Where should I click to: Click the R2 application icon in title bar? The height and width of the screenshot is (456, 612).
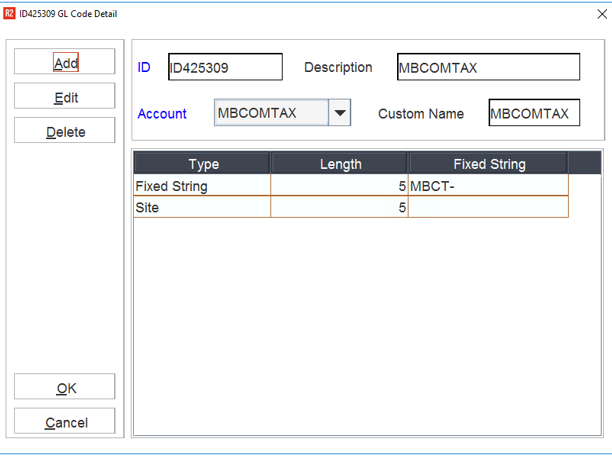pyautogui.click(x=10, y=14)
